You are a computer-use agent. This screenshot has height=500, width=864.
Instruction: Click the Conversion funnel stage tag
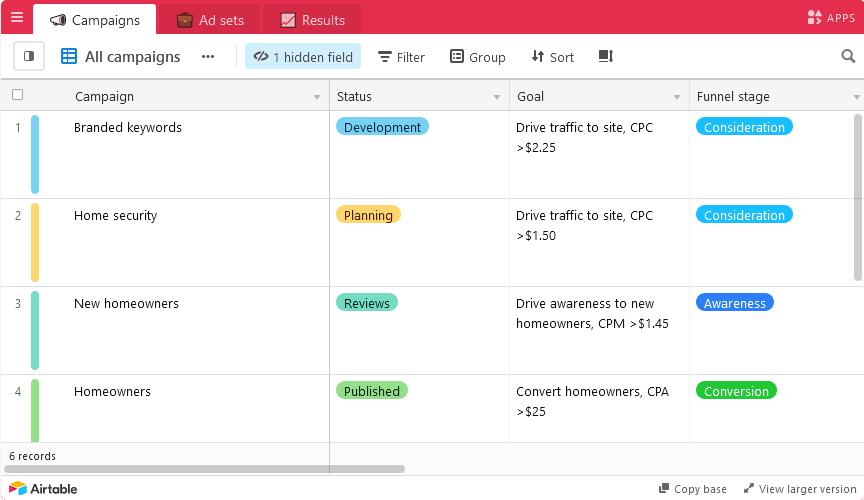[x=736, y=391]
